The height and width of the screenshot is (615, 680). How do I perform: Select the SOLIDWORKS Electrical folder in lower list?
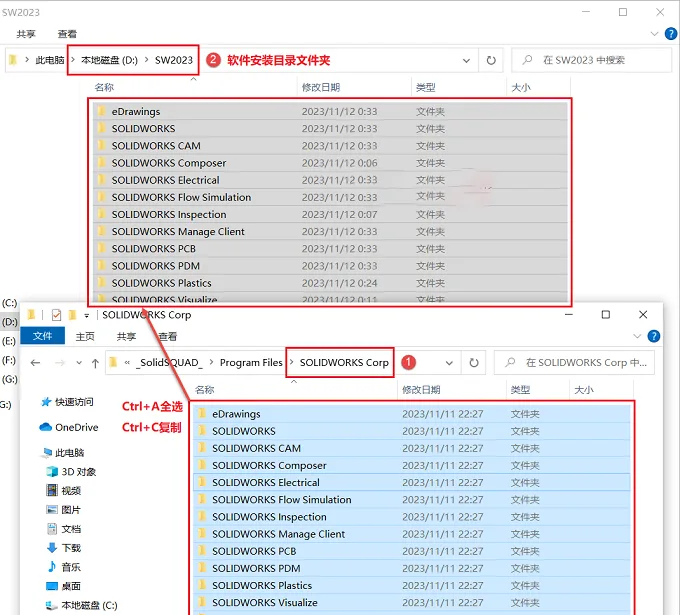412,483
